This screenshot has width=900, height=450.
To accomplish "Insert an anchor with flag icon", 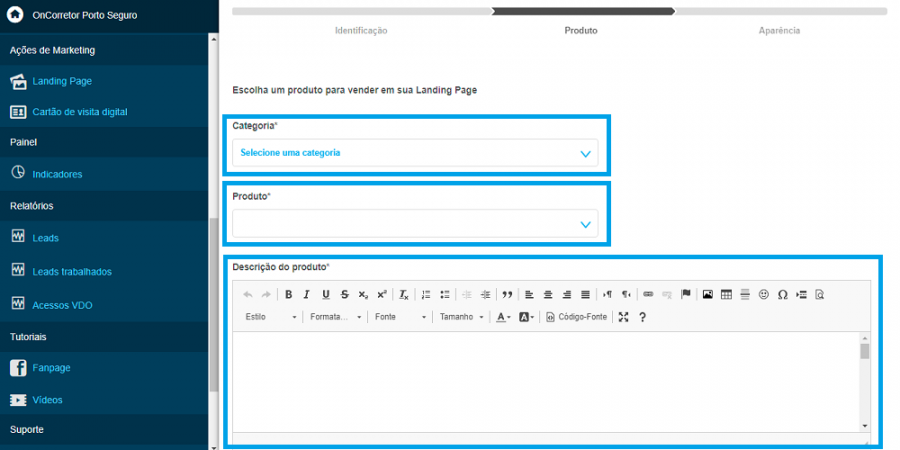I will (685, 294).
